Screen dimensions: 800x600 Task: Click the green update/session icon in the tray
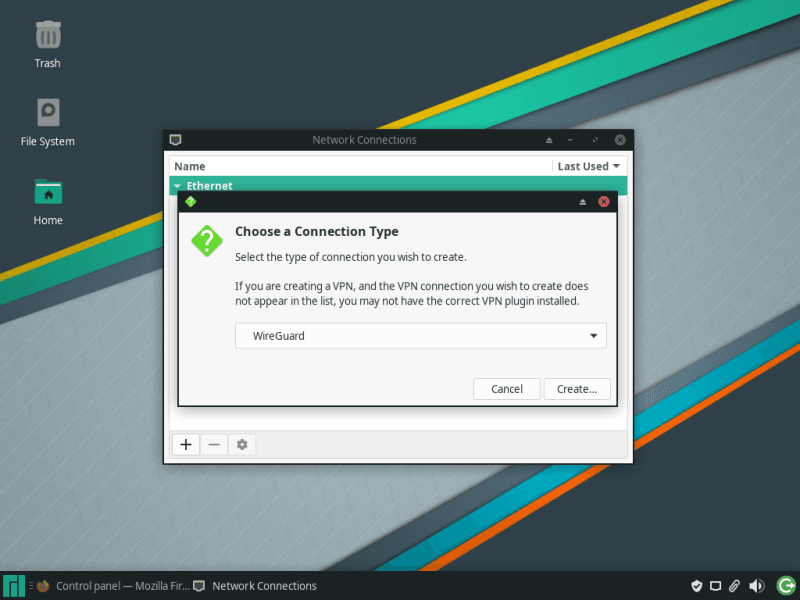point(784,586)
